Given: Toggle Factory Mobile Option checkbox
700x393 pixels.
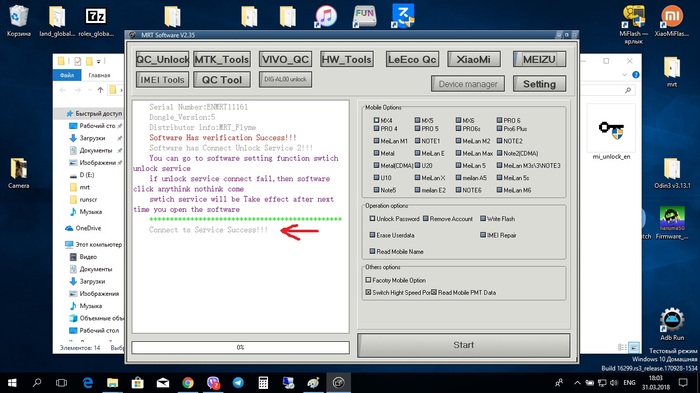Looking at the screenshot, I should coord(368,280).
